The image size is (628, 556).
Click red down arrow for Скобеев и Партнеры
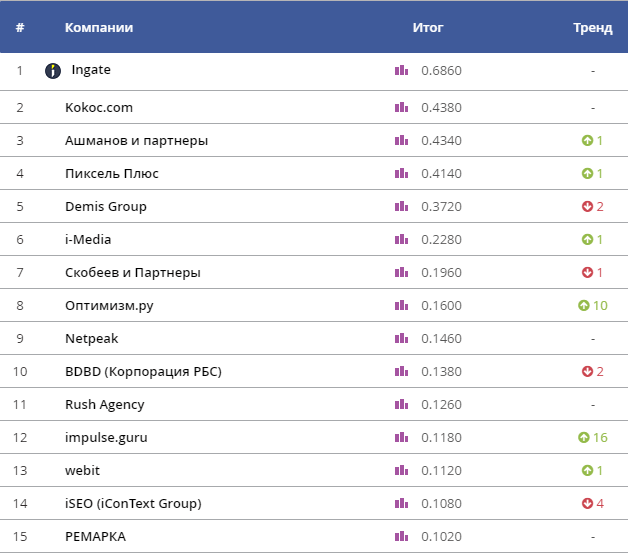tap(587, 272)
